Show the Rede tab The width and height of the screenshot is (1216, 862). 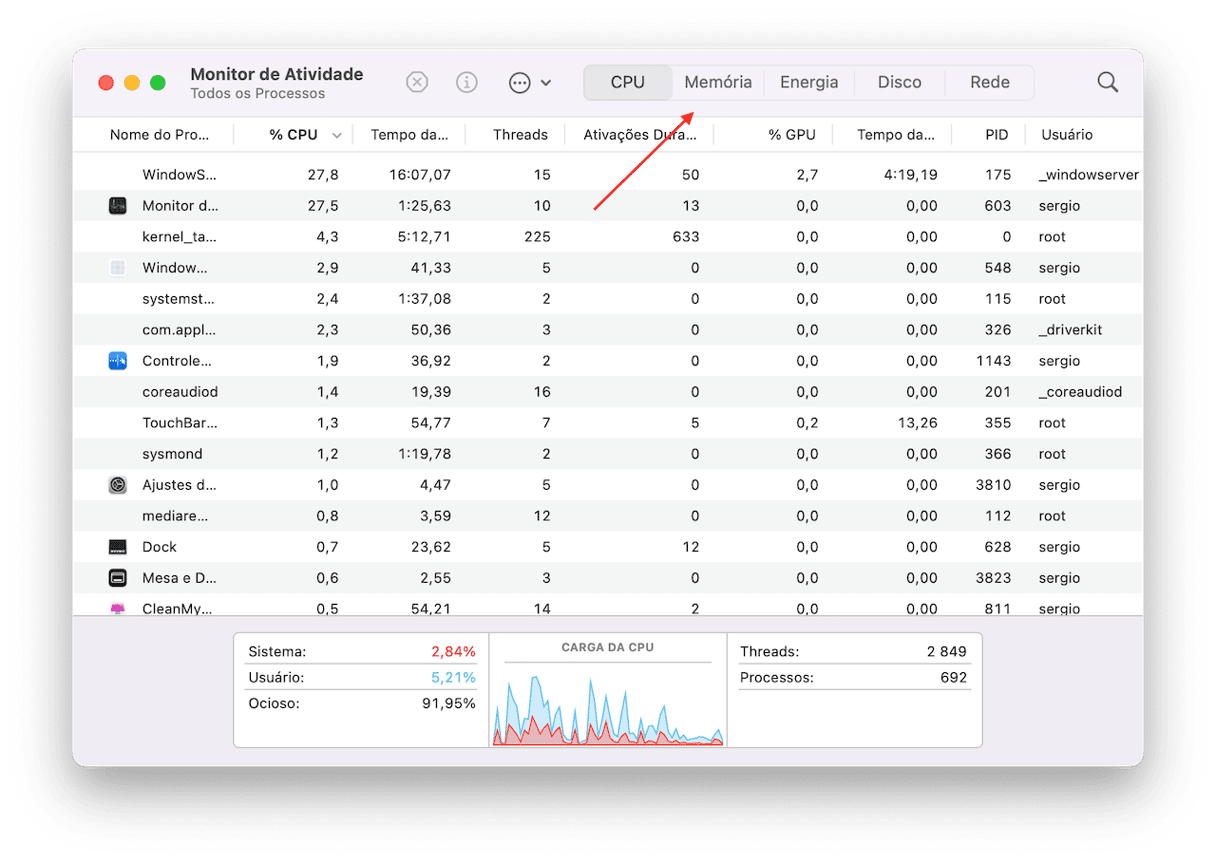coord(990,83)
